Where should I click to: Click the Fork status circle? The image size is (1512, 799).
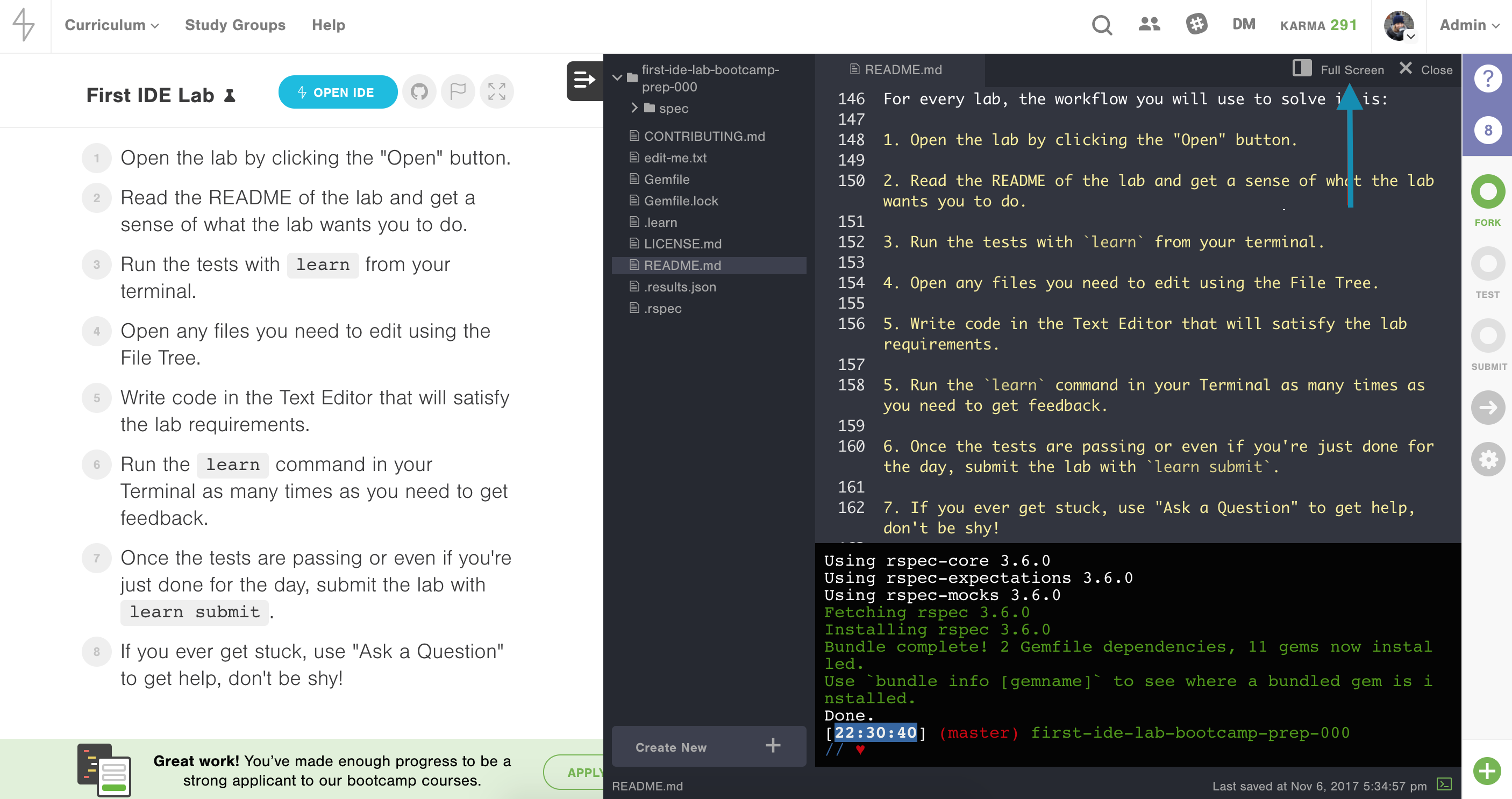(x=1487, y=192)
